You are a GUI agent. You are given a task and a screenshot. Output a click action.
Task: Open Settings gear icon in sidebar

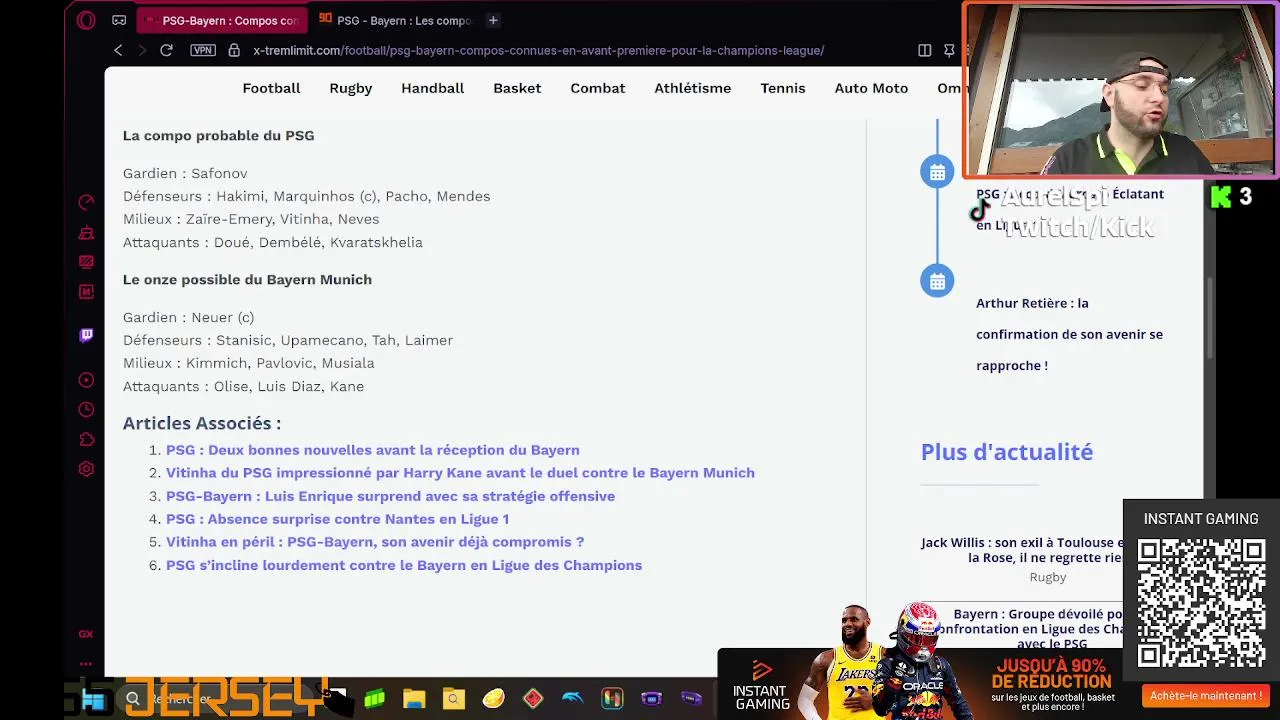[x=86, y=469]
